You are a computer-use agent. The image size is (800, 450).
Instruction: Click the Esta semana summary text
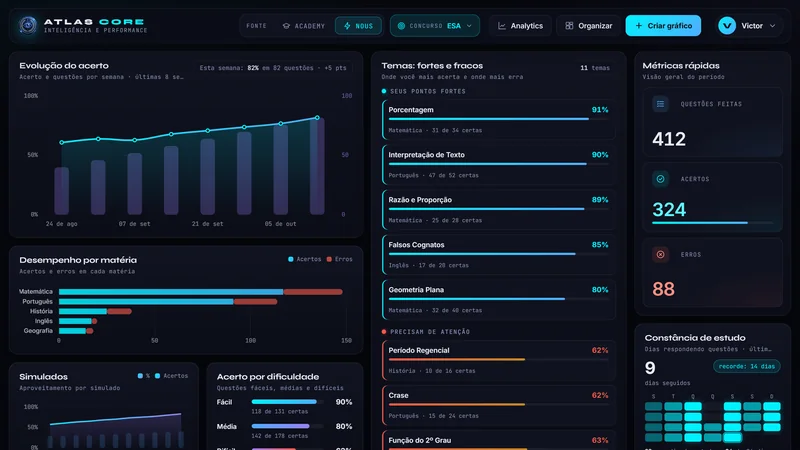tap(273, 68)
